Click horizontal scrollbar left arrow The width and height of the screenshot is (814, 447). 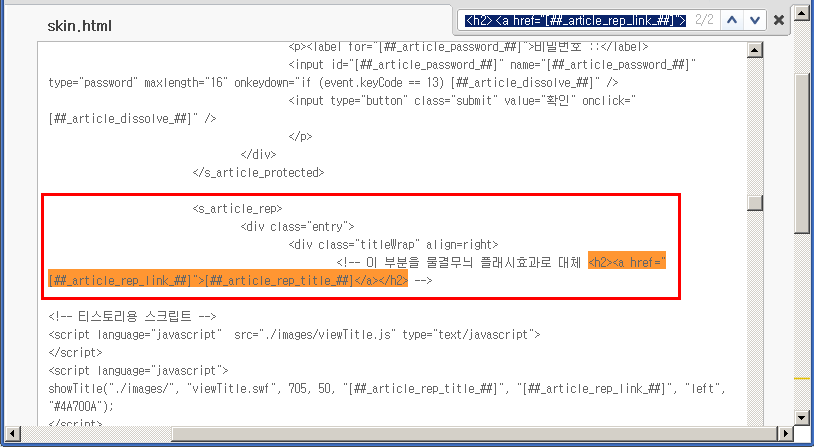(12, 434)
